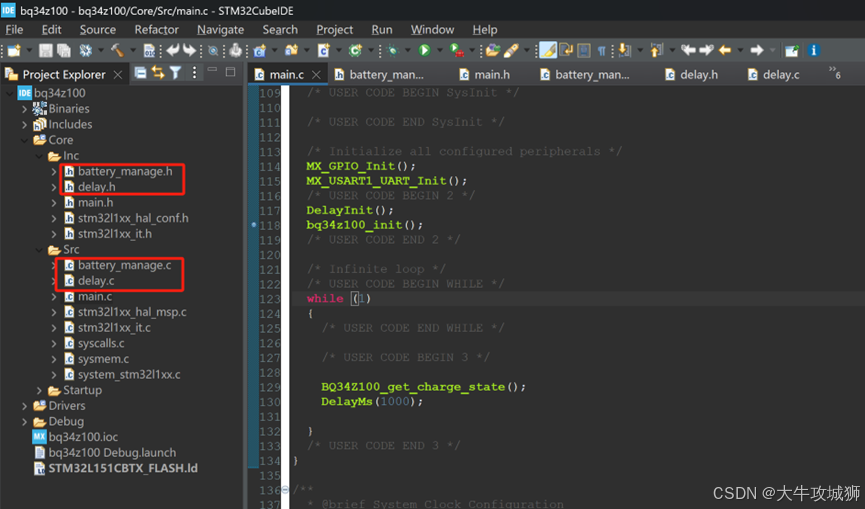Collapse all in Project Explorer
Screen dimensions: 865x509
(x=141, y=72)
